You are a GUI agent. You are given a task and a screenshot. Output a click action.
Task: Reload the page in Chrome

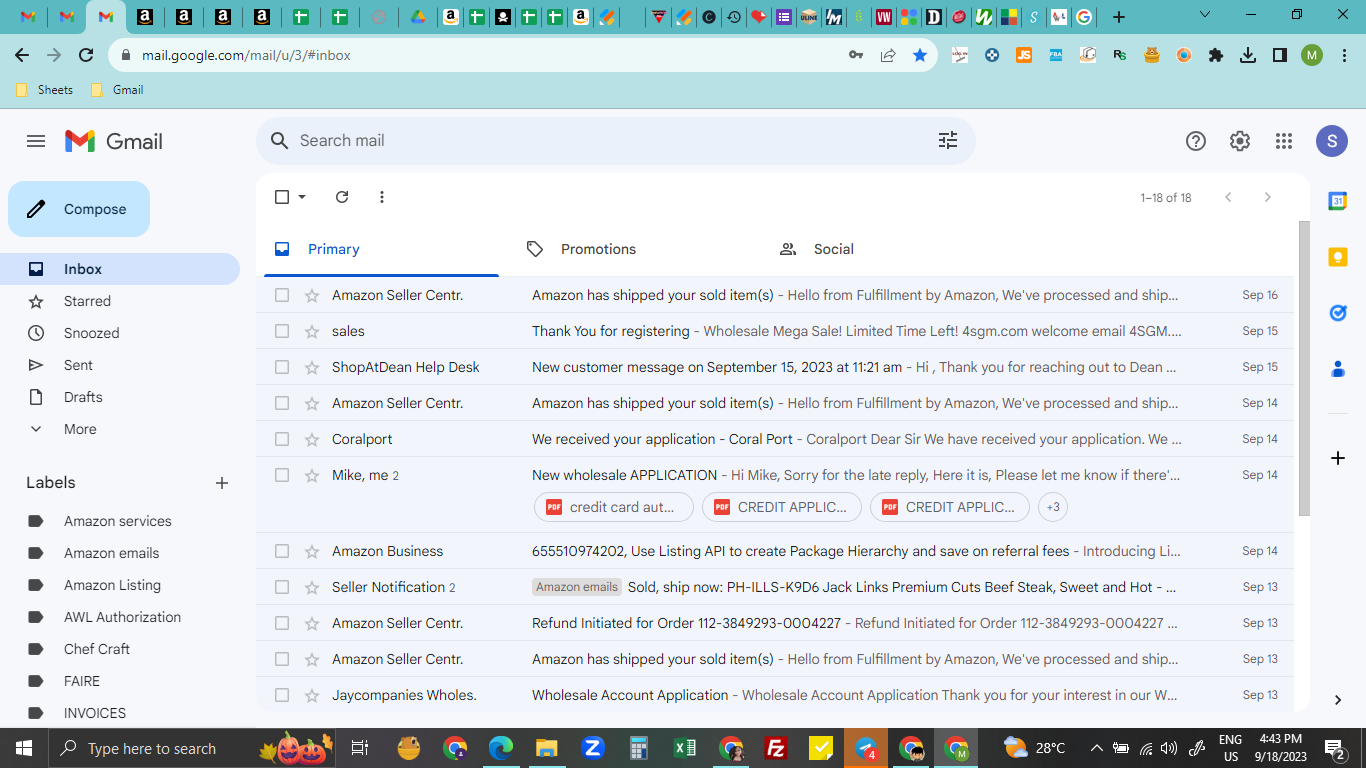[x=86, y=56]
